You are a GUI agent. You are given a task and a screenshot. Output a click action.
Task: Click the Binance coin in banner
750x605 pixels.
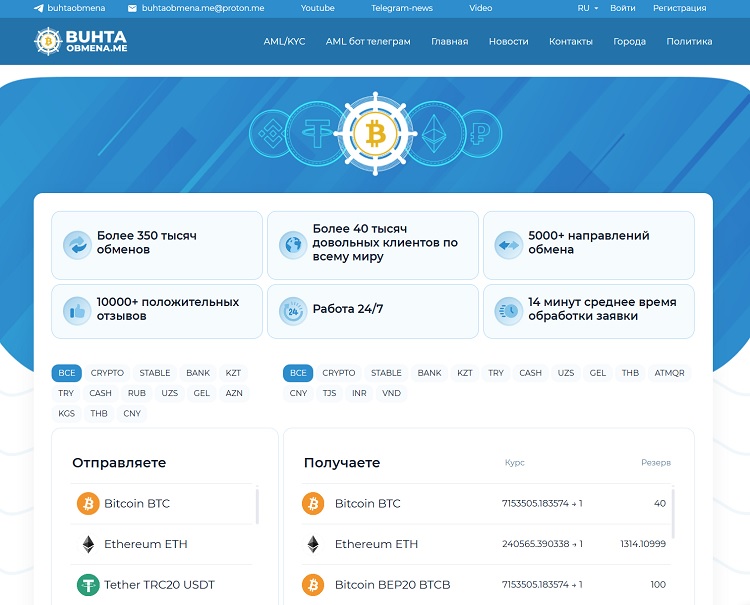(x=269, y=132)
